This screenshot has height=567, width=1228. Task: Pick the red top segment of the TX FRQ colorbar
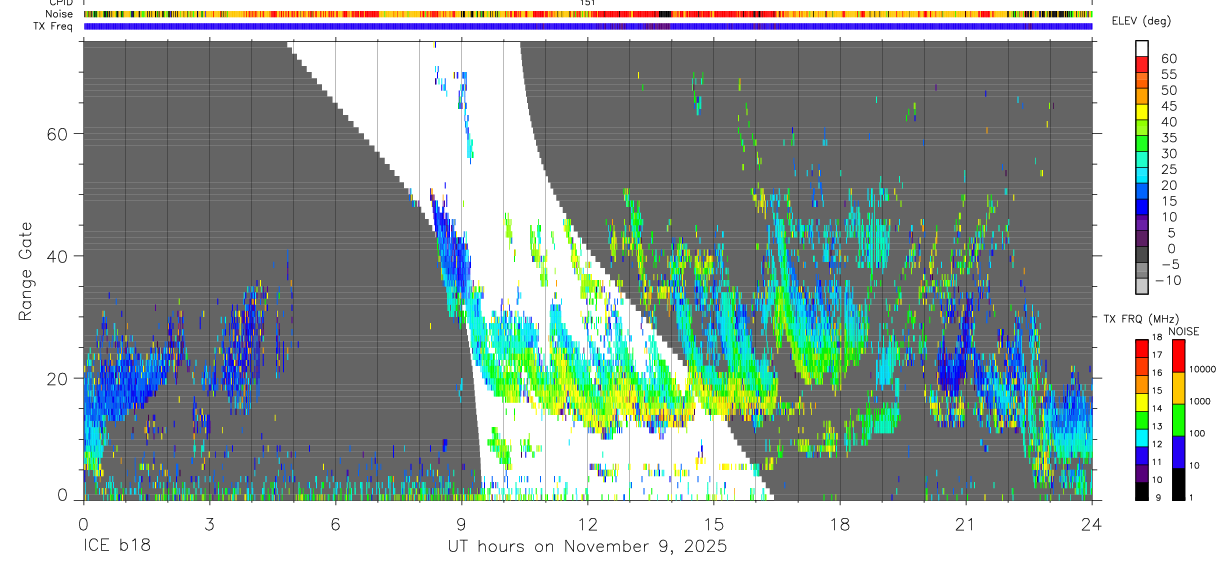pos(1142,349)
